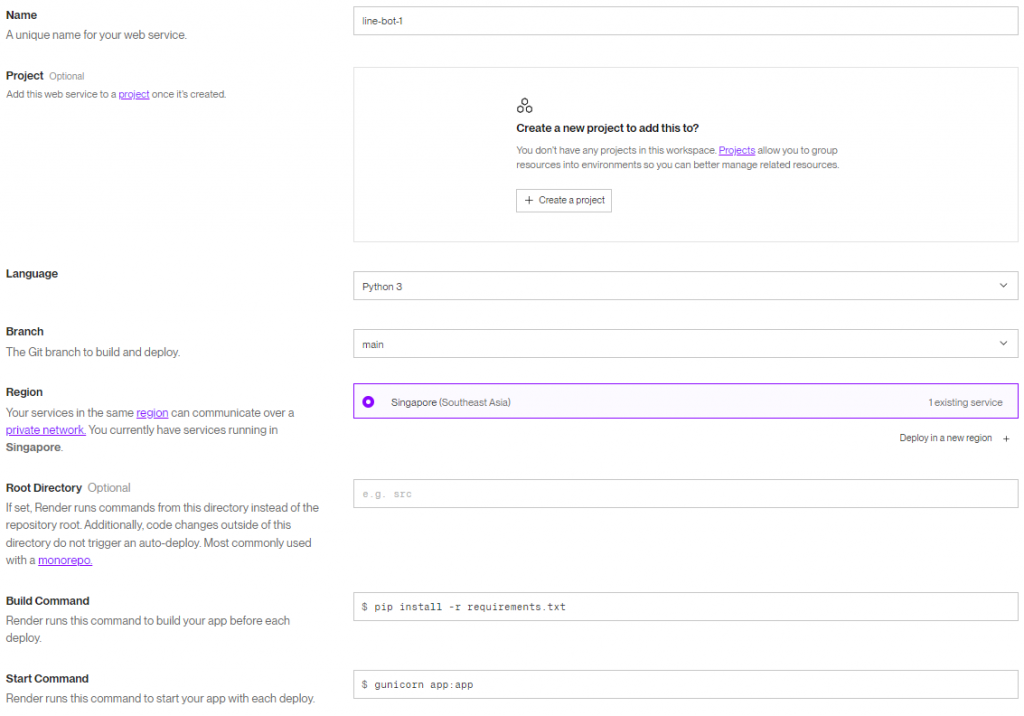Click the plus icon on Create a project
The image size is (1024, 716).
[x=529, y=200]
